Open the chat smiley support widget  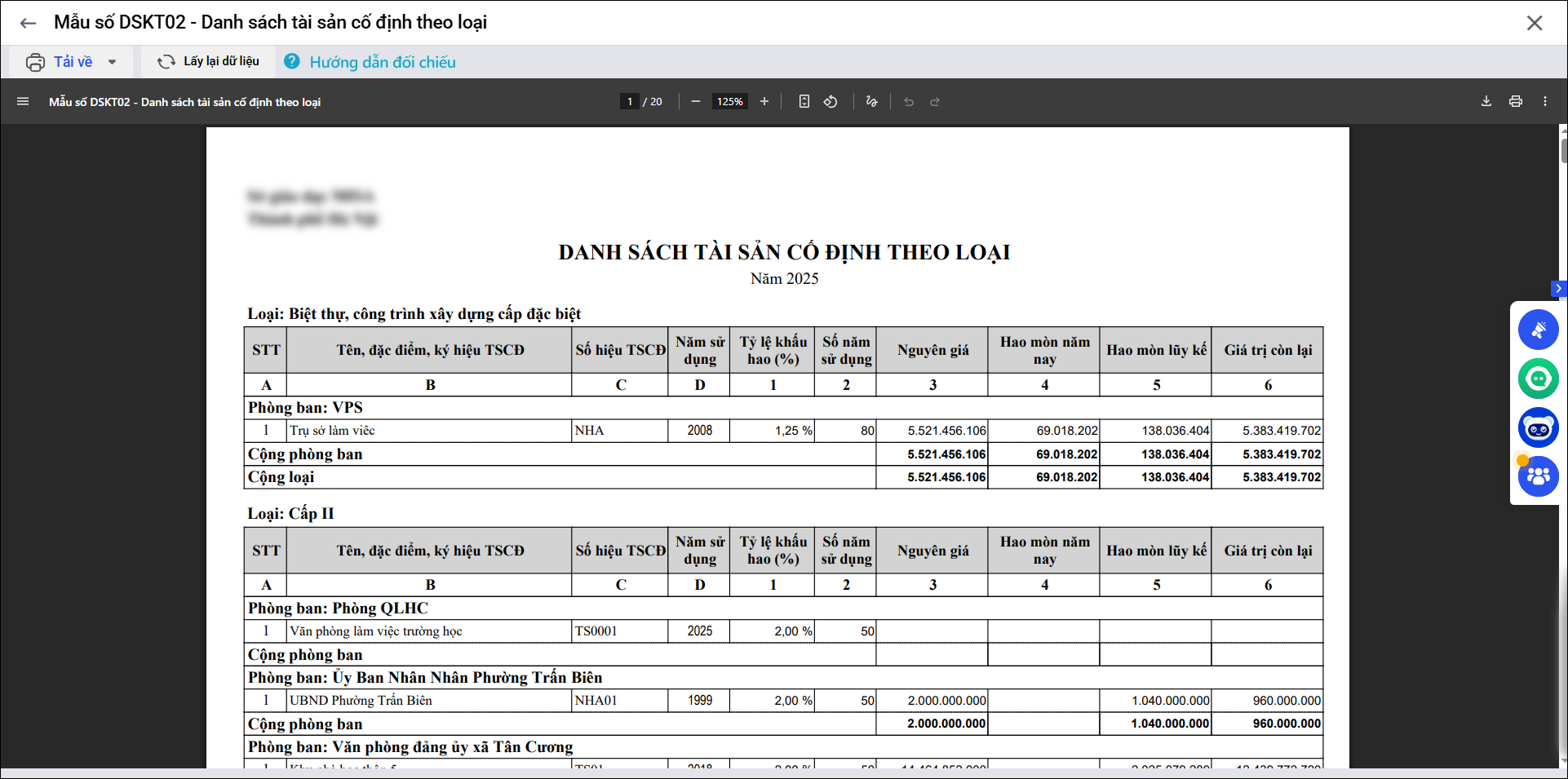1538,378
